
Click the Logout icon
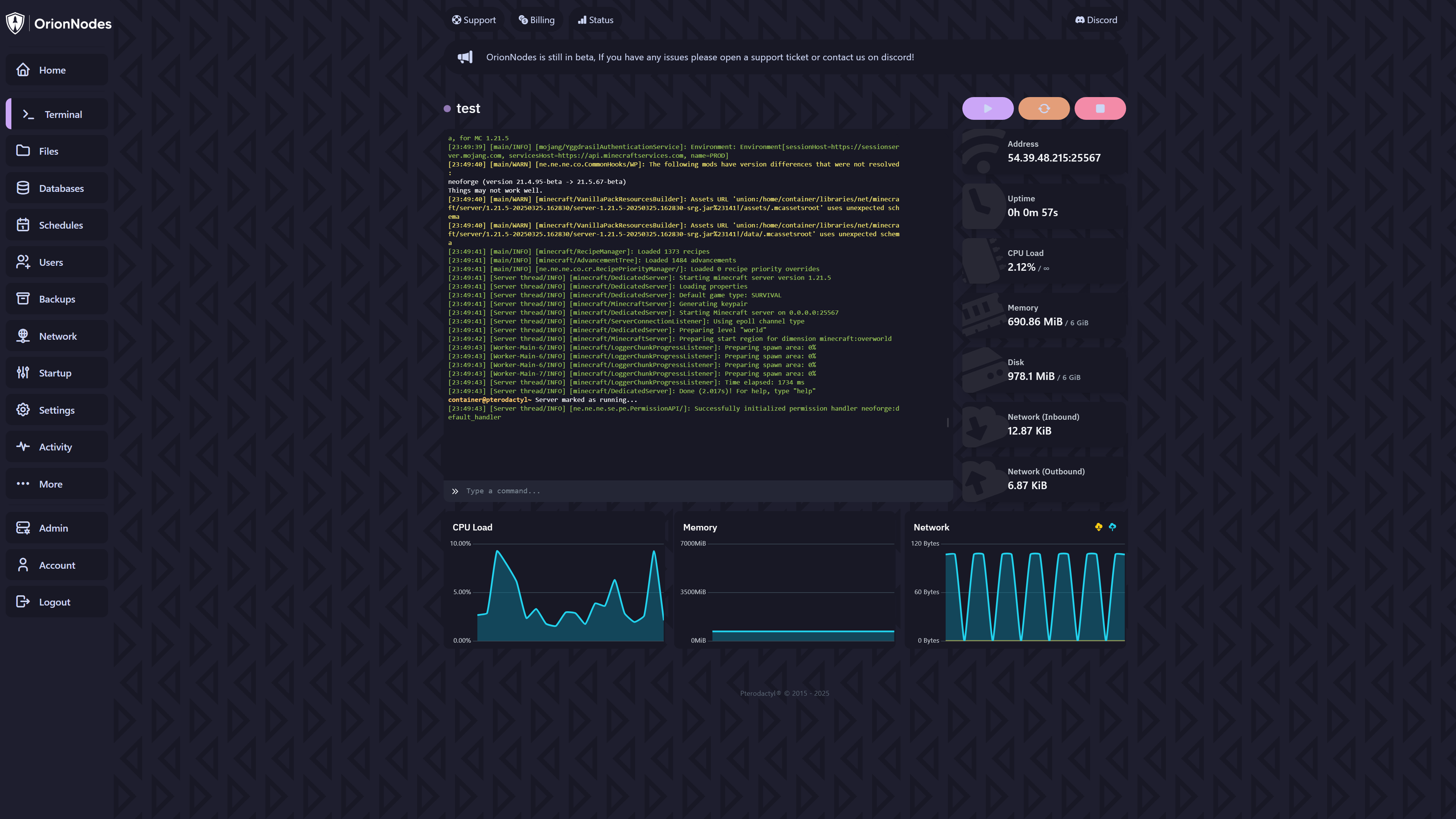(x=23, y=602)
